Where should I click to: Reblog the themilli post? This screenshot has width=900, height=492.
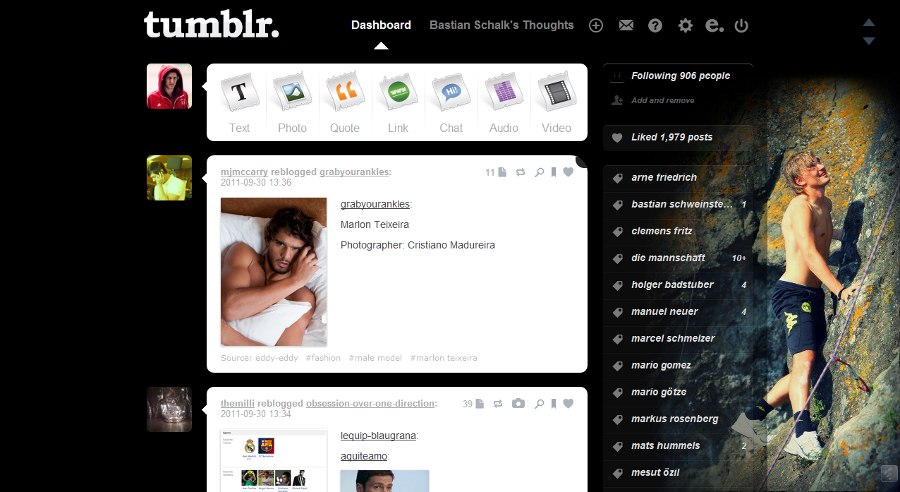498,404
